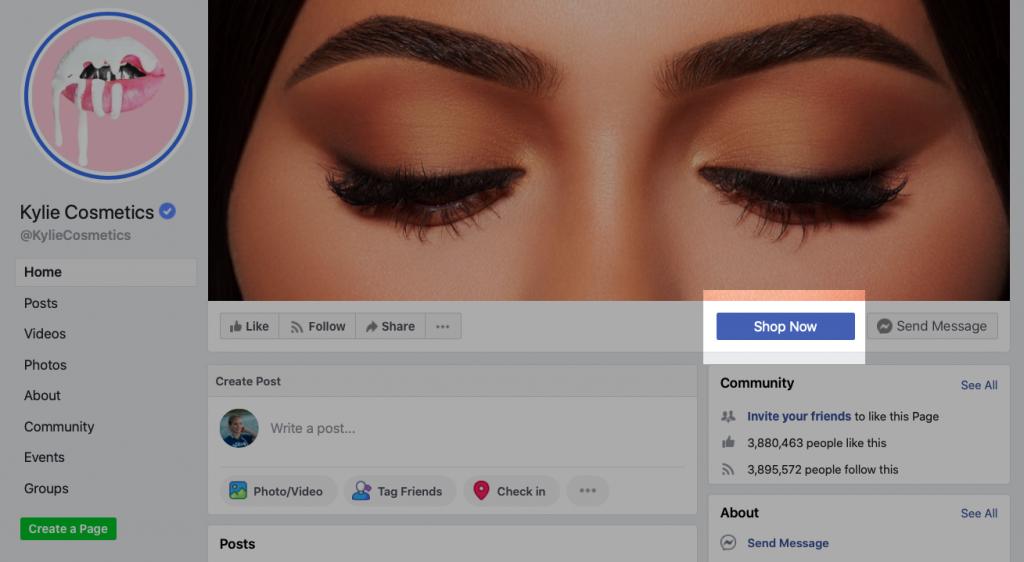This screenshot has height=562, width=1024.
Task: Open Events in the sidebar
Action: click(44, 458)
